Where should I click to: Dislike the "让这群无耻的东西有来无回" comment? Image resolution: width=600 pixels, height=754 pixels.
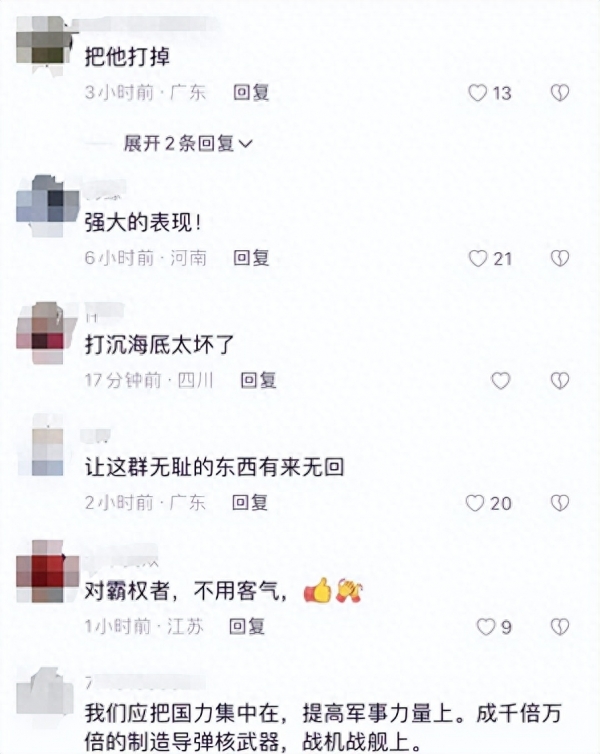[560, 503]
